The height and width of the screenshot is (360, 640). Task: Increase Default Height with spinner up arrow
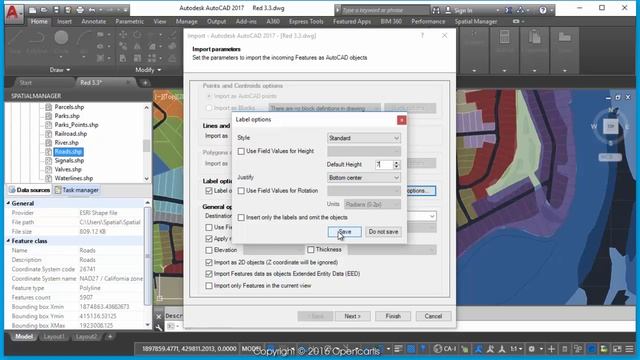click(396, 162)
